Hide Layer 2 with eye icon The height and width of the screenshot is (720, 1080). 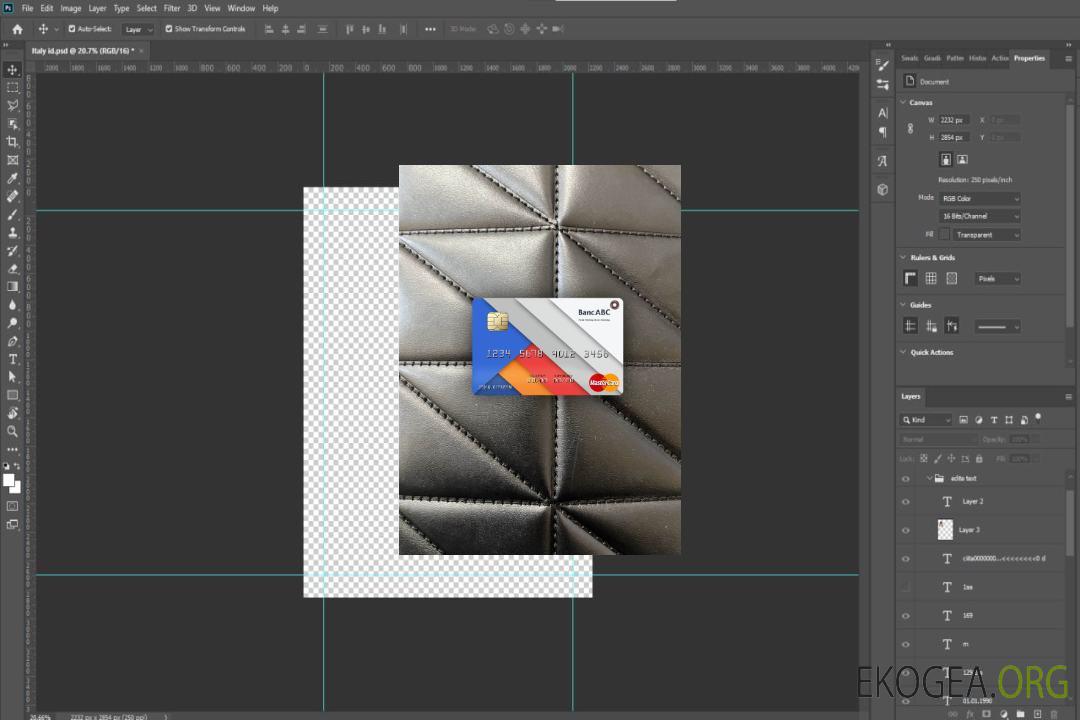click(x=906, y=501)
